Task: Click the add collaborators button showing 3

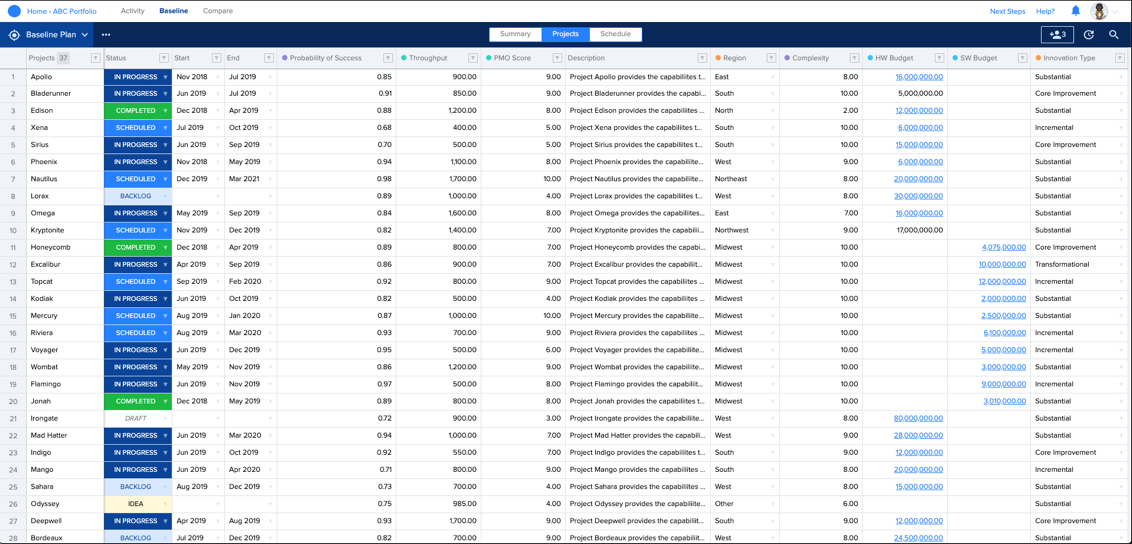Action: click(1057, 34)
